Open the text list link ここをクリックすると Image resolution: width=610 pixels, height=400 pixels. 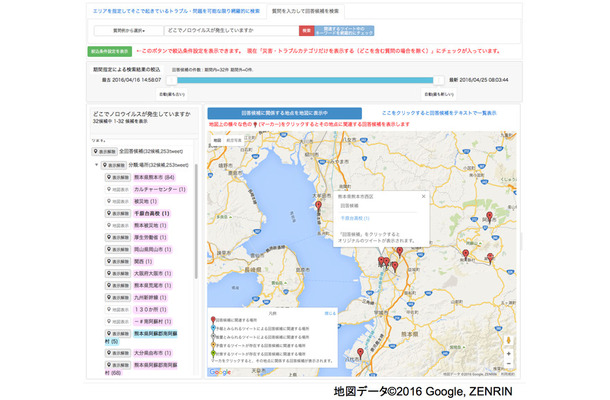pyautogui.click(x=439, y=113)
